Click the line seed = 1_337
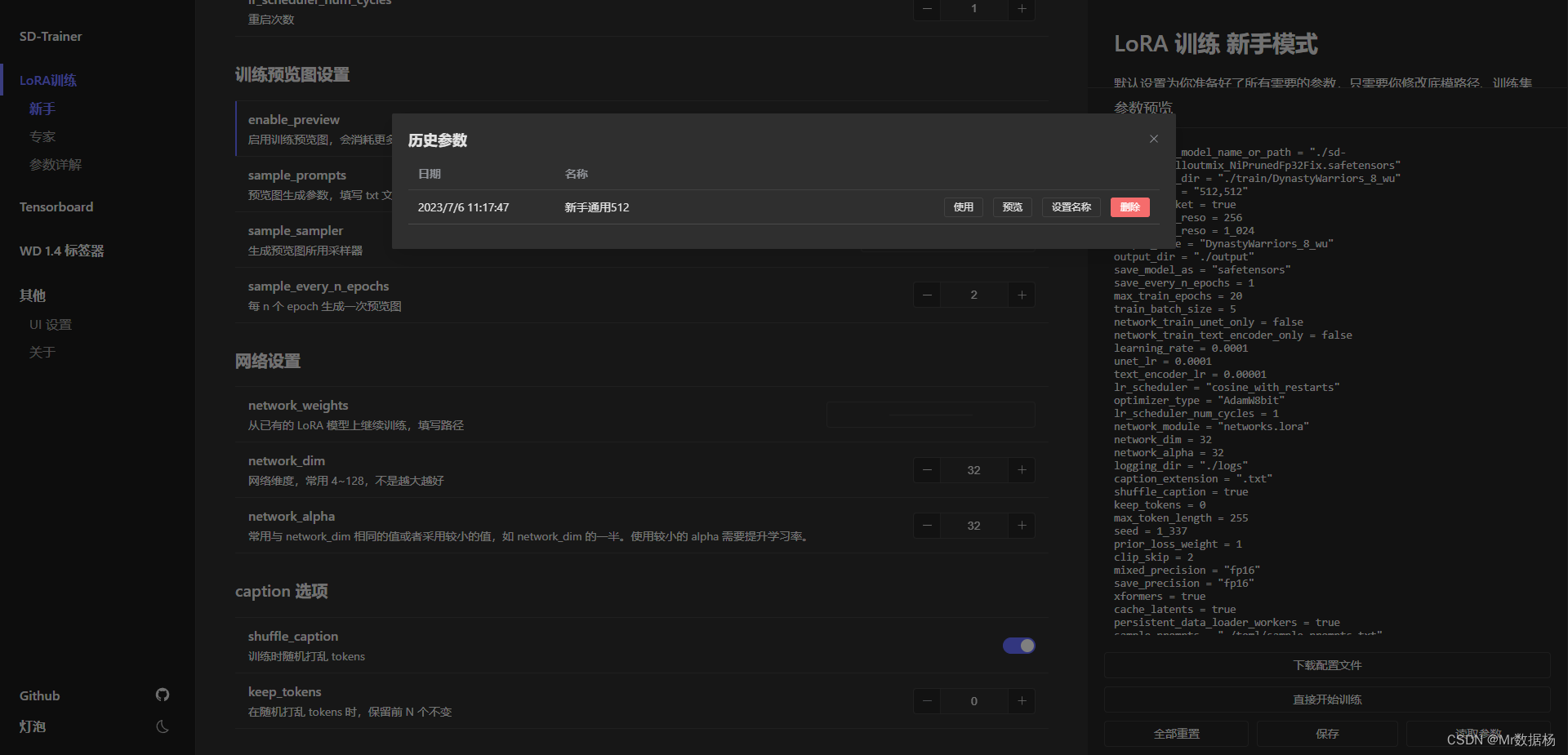This screenshot has width=1568, height=755. click(1151, 531)
